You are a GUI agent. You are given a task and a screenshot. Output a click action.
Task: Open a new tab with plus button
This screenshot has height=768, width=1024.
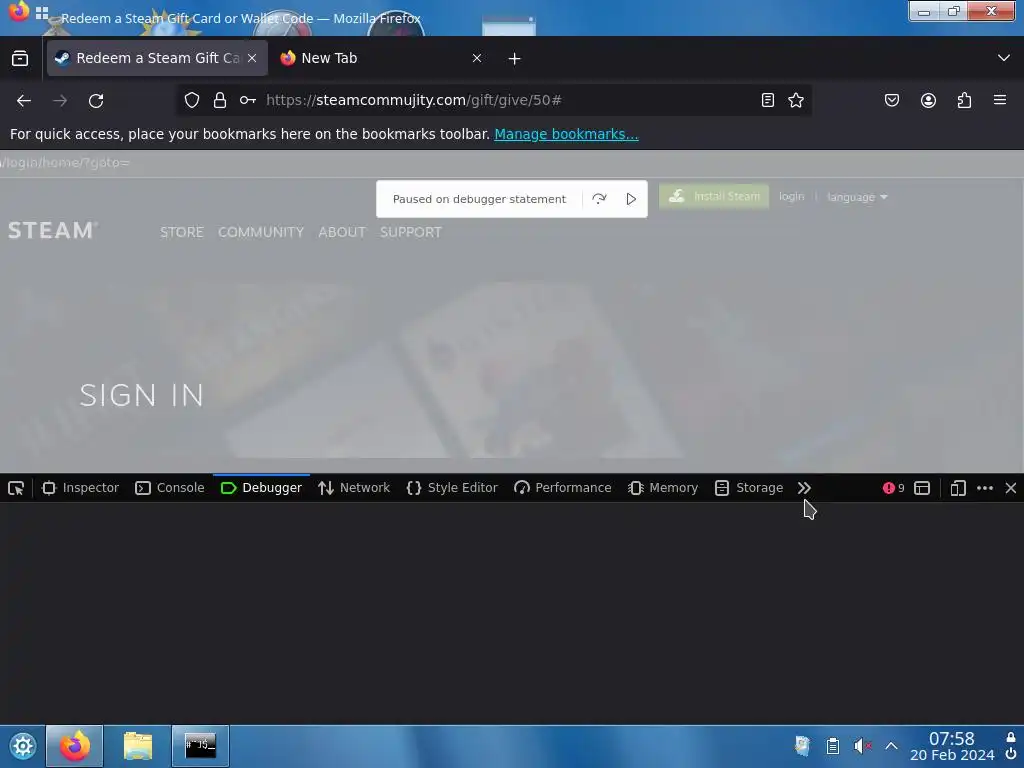515,59
